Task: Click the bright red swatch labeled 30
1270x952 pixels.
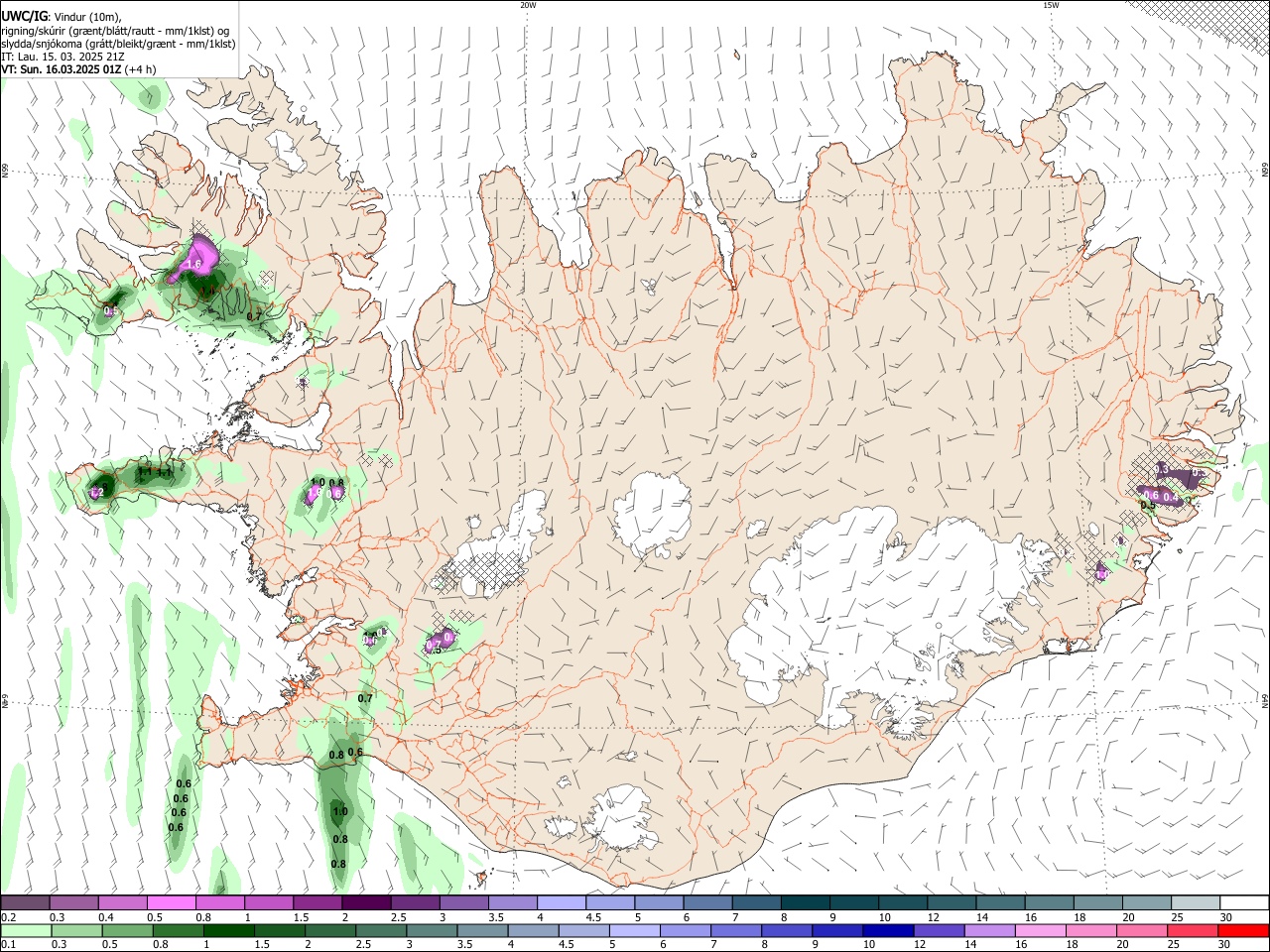Action: [1242, 930]
